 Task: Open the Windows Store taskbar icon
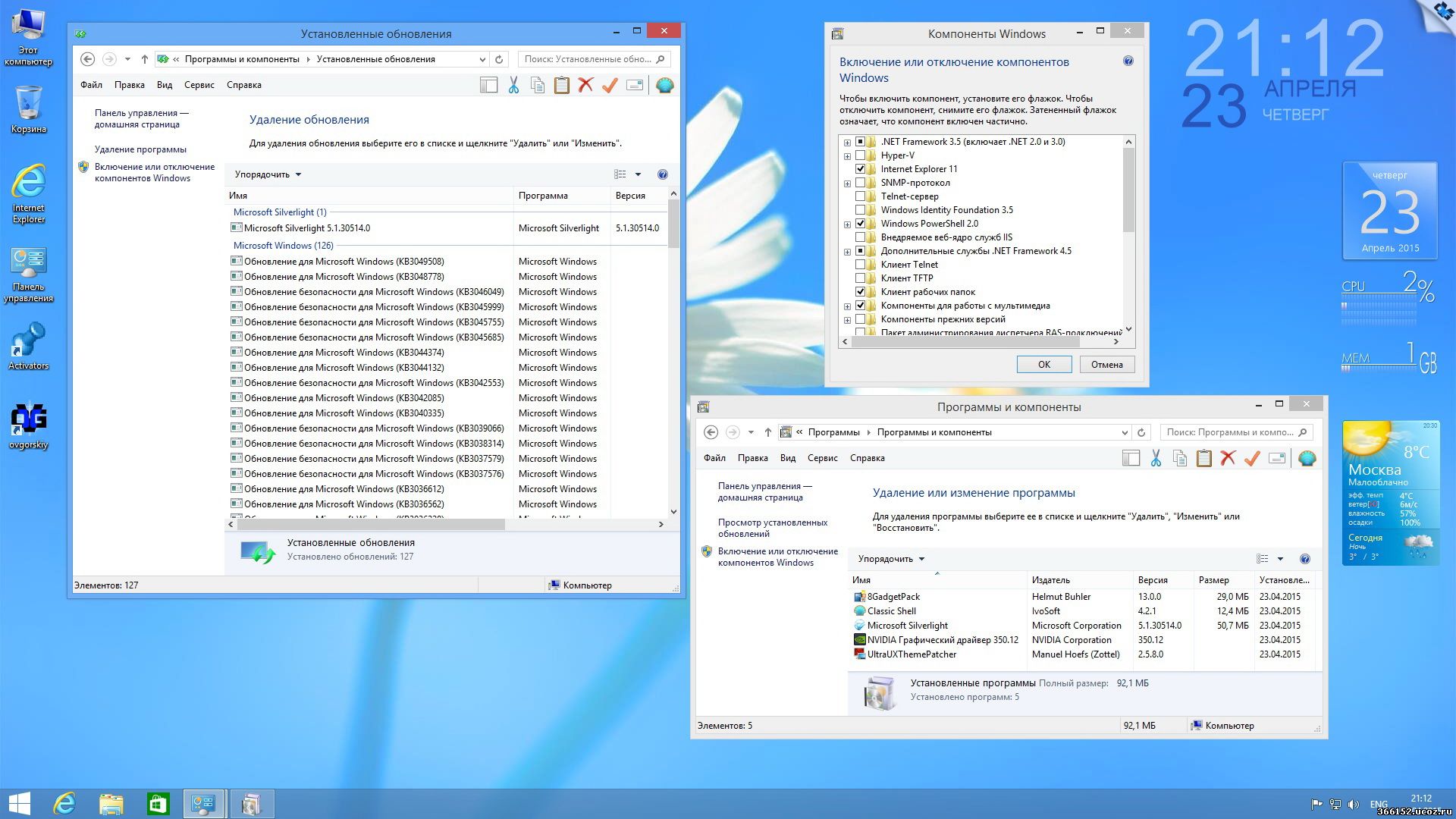[158, 804]
